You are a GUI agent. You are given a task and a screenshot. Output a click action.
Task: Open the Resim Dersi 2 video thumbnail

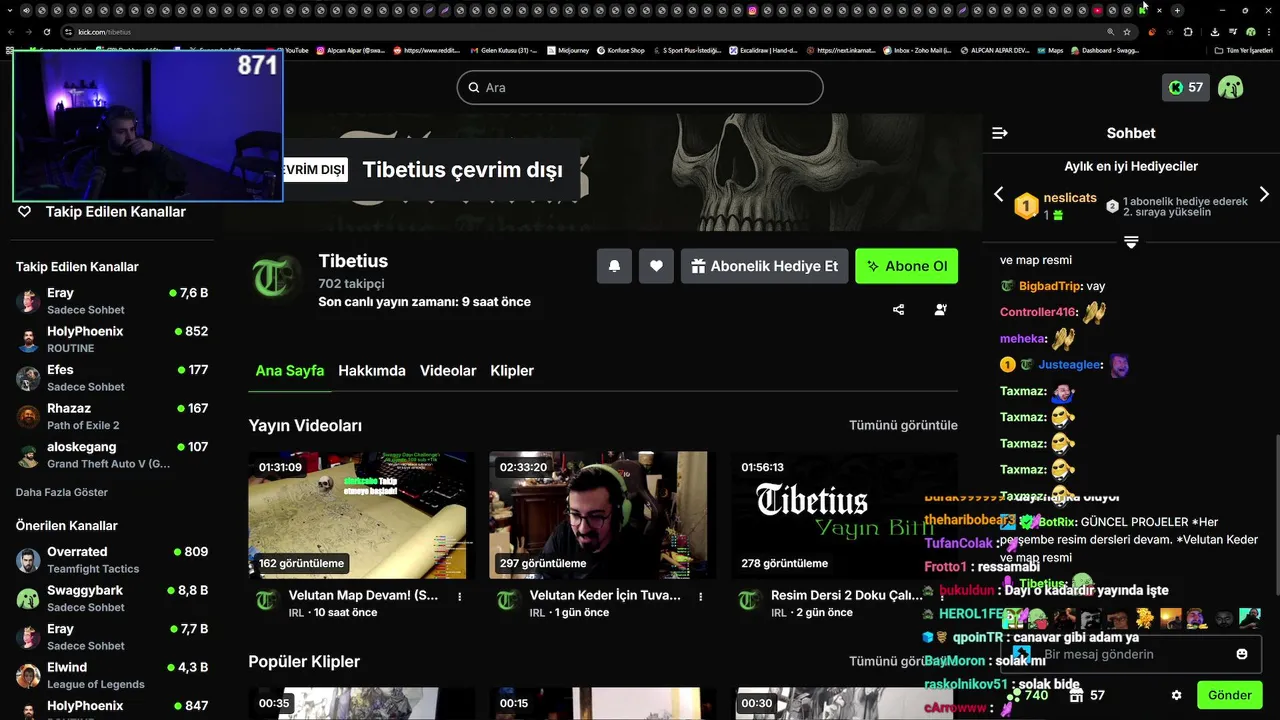tap(844, 515)
